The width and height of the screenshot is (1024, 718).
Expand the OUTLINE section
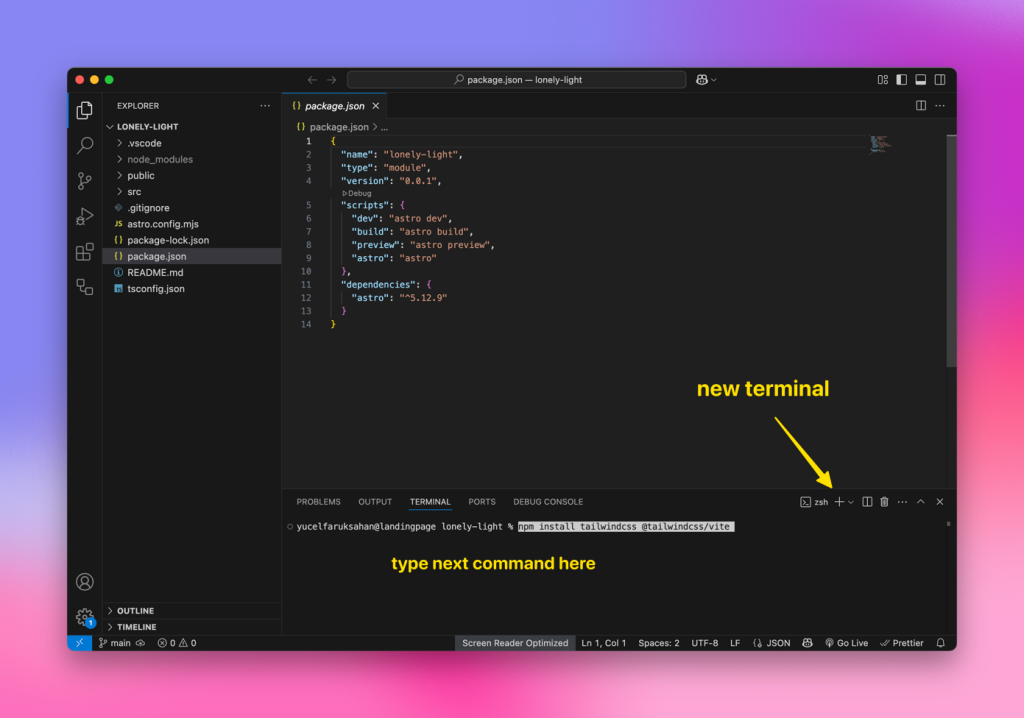[135, 611]
